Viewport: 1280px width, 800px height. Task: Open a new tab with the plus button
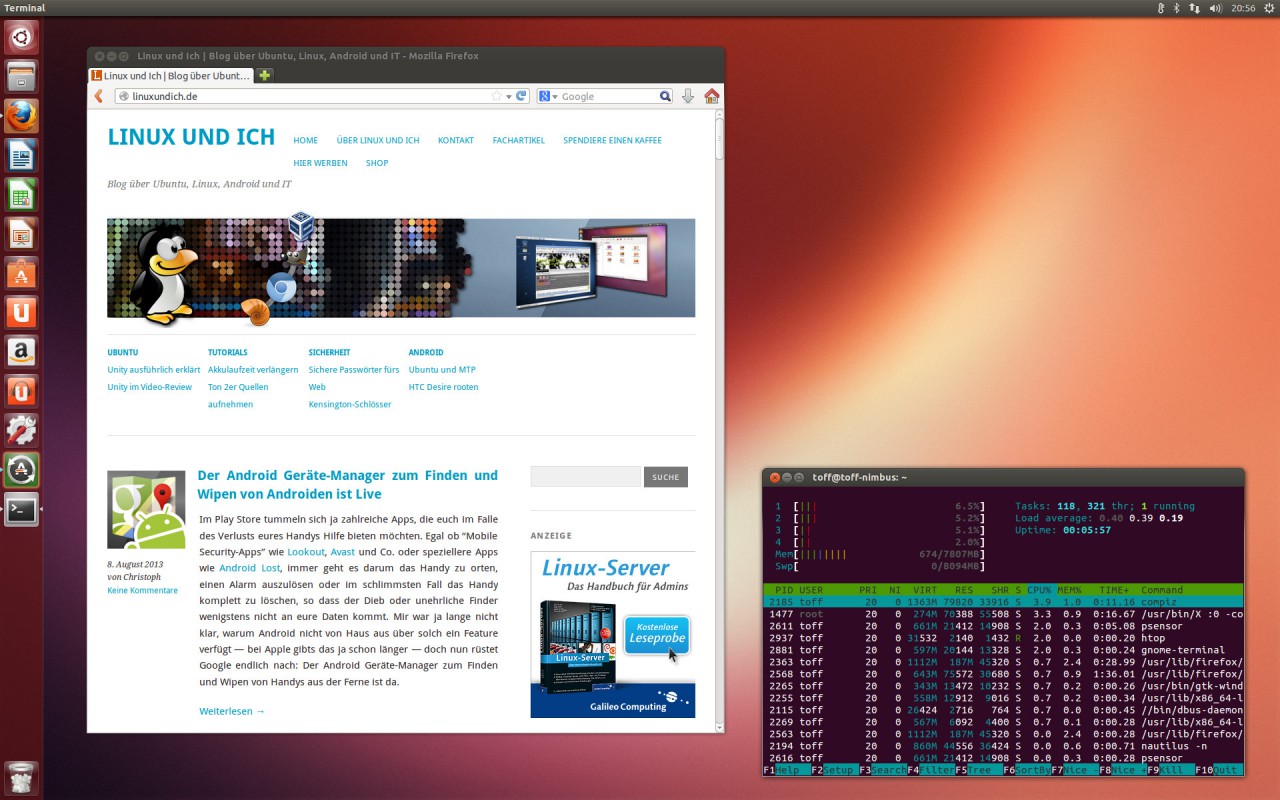[x=264, y=75]
